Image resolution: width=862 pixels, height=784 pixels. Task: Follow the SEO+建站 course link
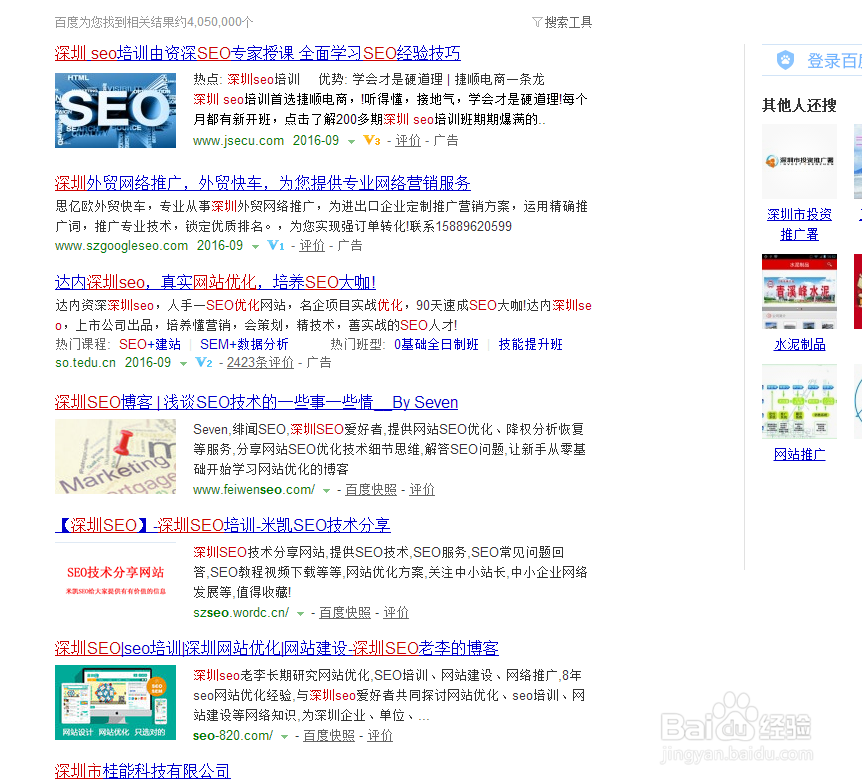pos(150,344)
